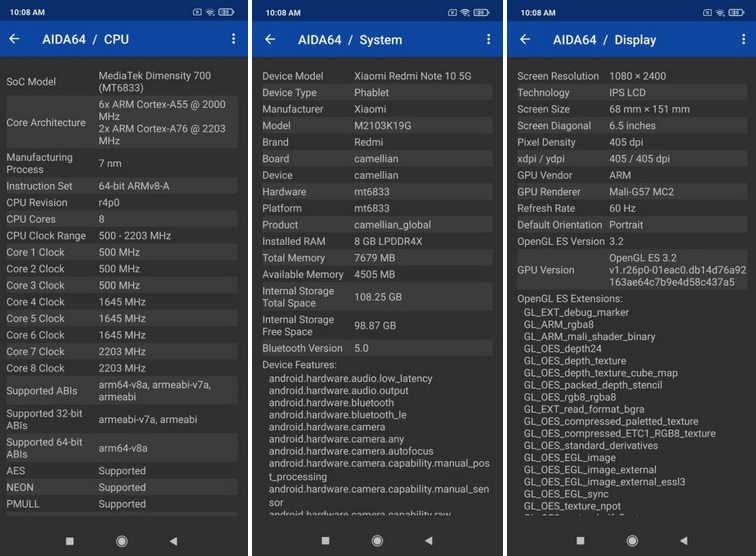Select the Core Architecture row

pos(122,122)
